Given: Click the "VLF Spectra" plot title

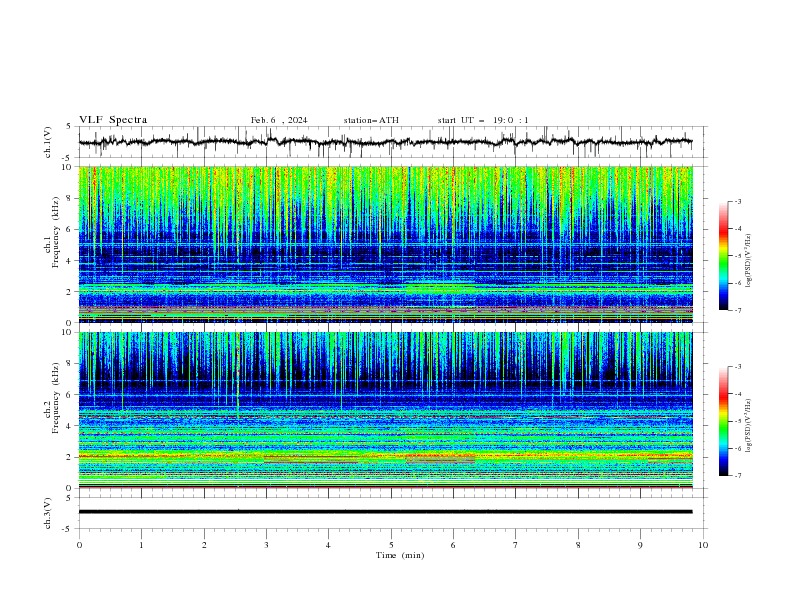Looking at the screenshot, I should point(113,120).
